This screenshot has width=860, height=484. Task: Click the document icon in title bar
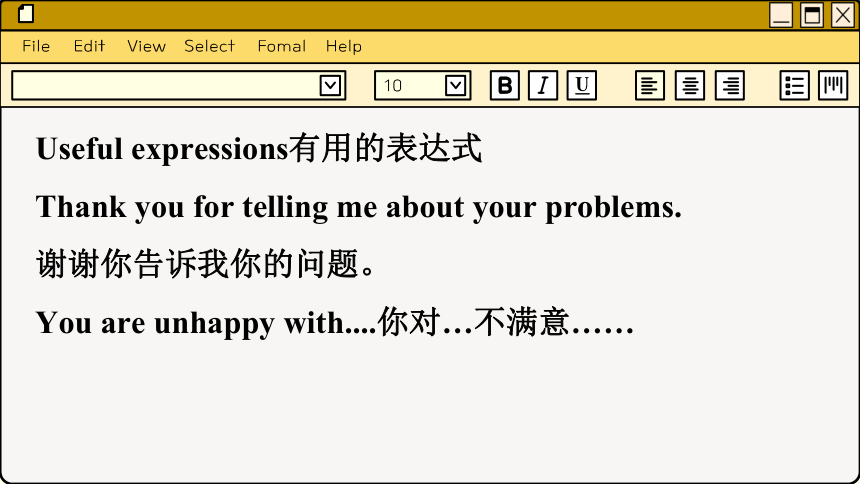pyautogui.click(x=26, y=14)
